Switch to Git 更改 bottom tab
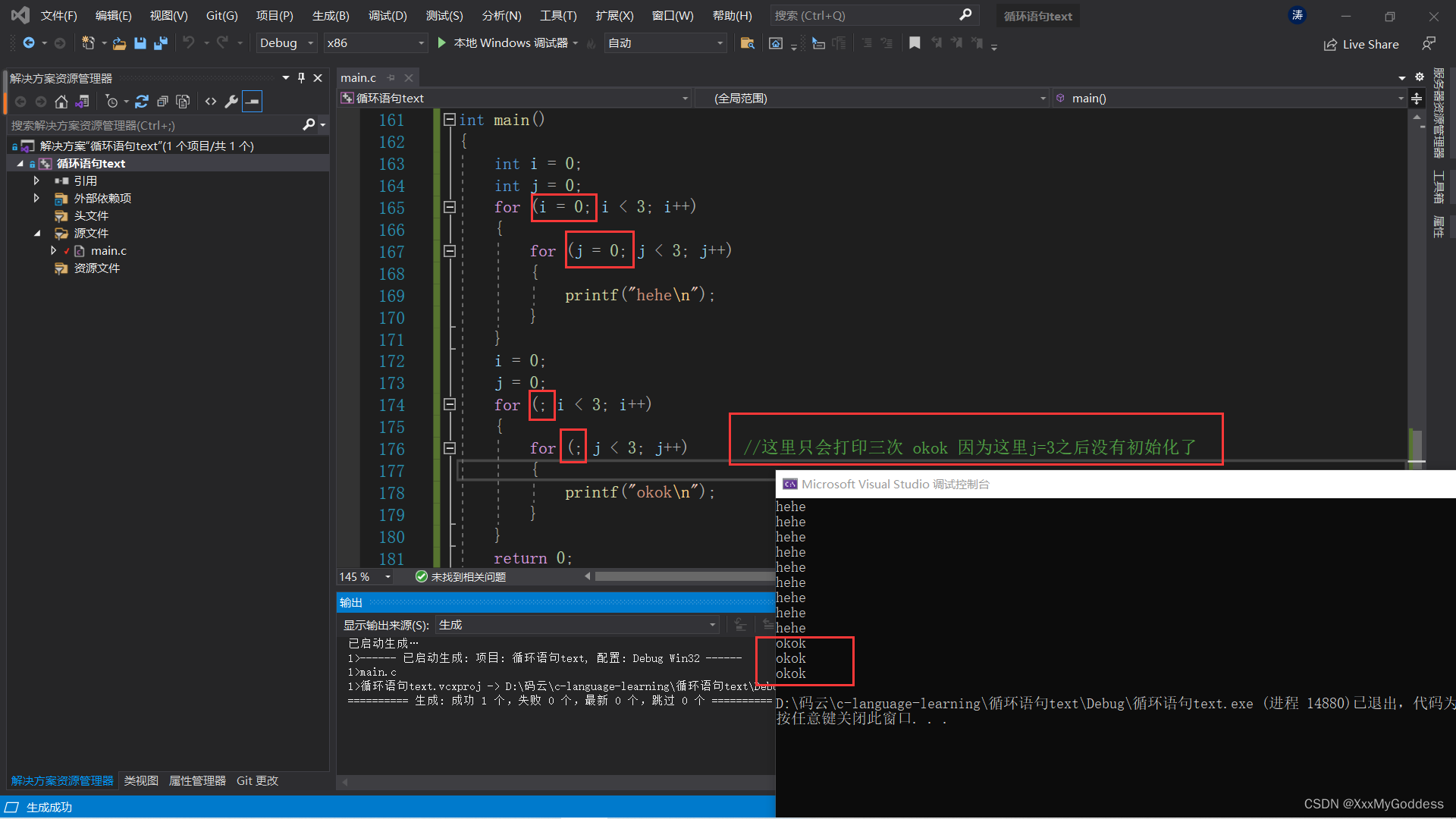1456x819 pixels. (x=257, y=780)
